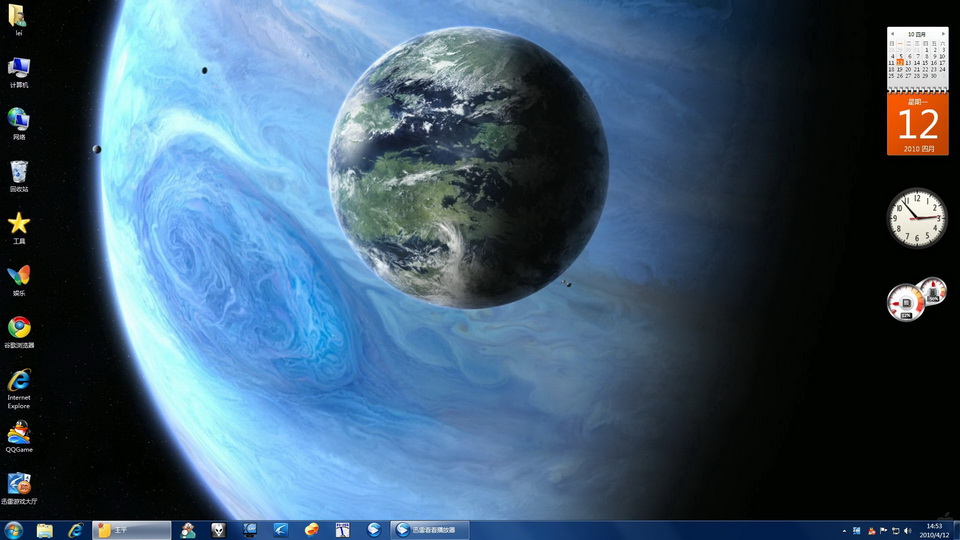
Task: Click the calendar month title 四月
Action: (917, 34)
